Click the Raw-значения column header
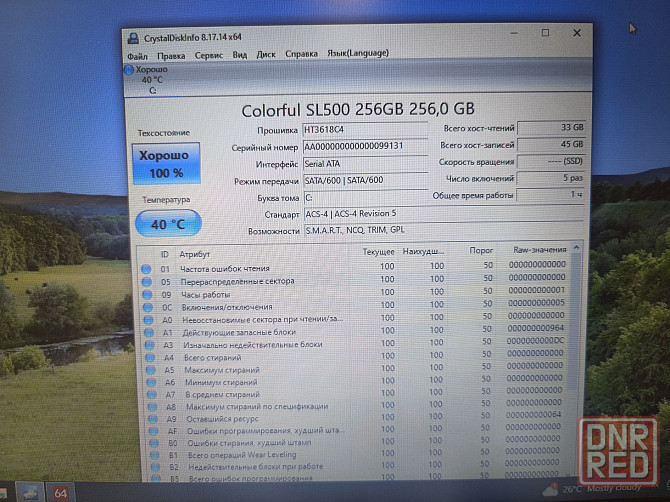670x502 pixels. (x=540, y=250)
